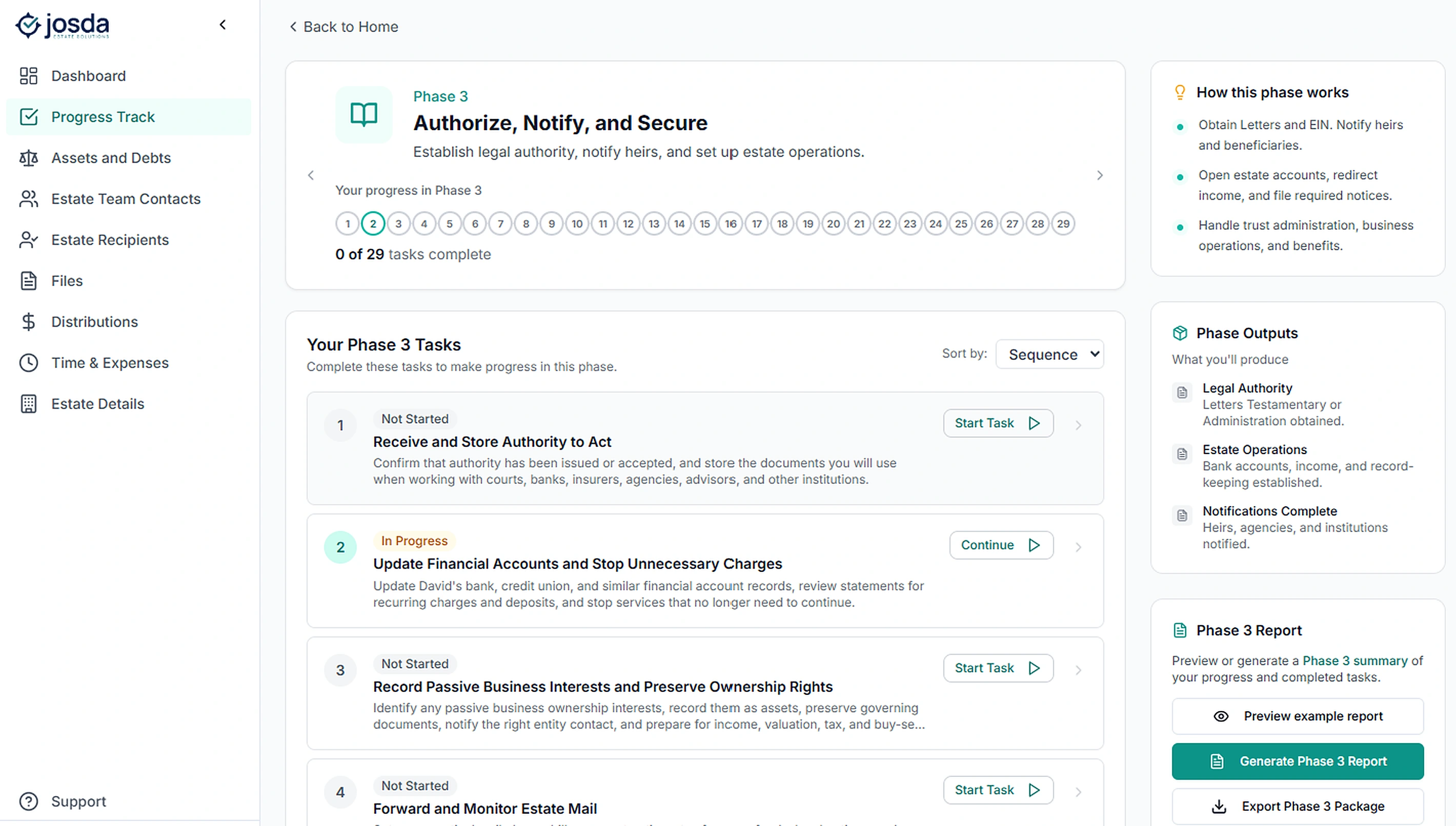Click the Legal Authority document icon

click(1182, 393)
